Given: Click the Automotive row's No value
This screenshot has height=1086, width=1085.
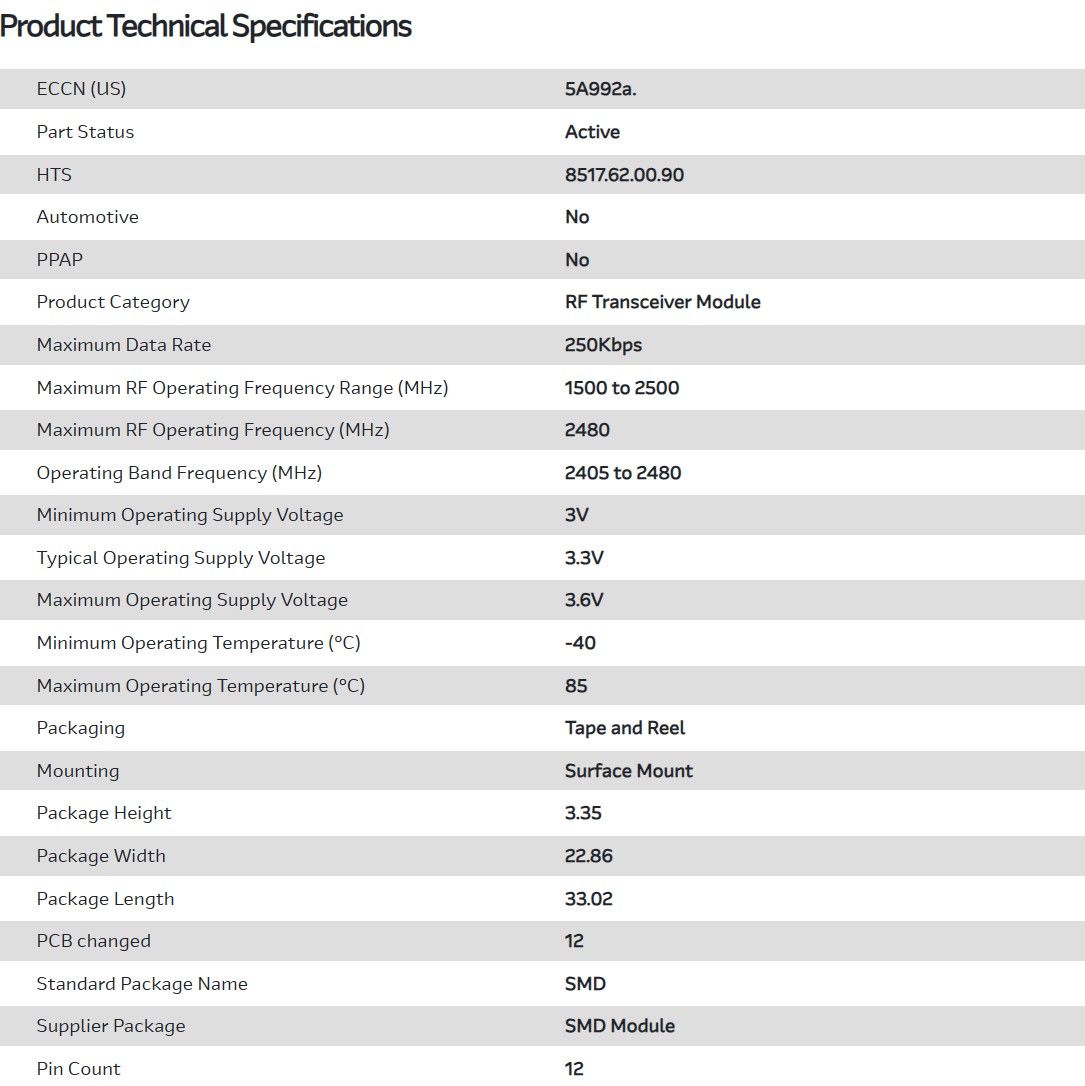Looking at the screenshot, I should (577, 217).
